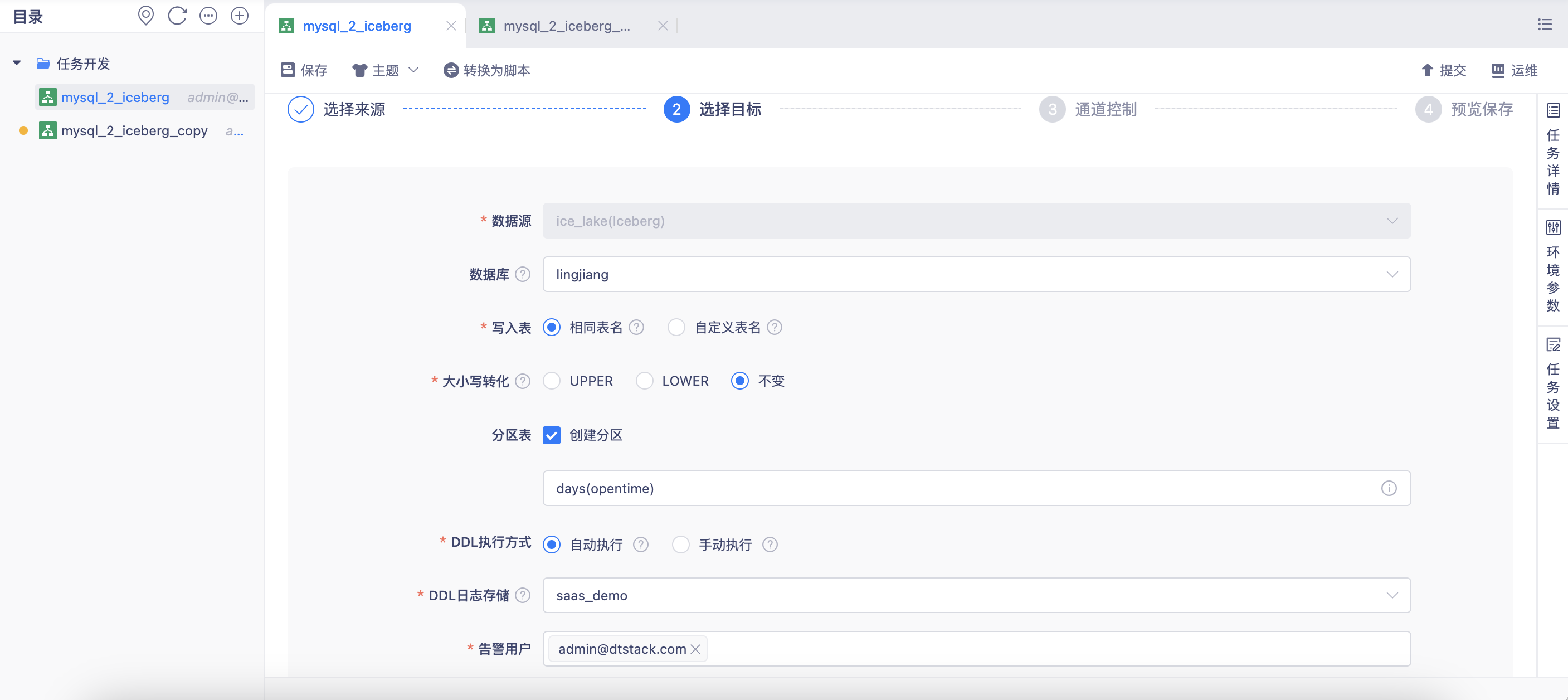Click the 提交 button label
The image size is (1568, 700).
[1453, 71]
